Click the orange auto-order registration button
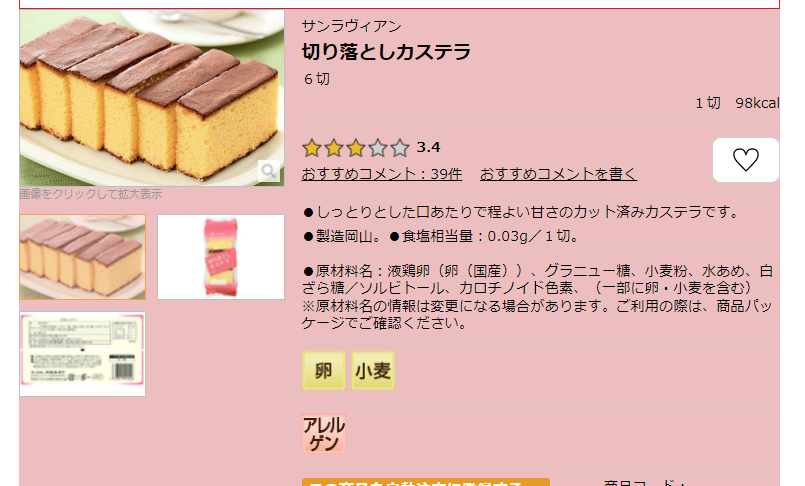Viewport: 805px width, 486px height. [426, 482]
